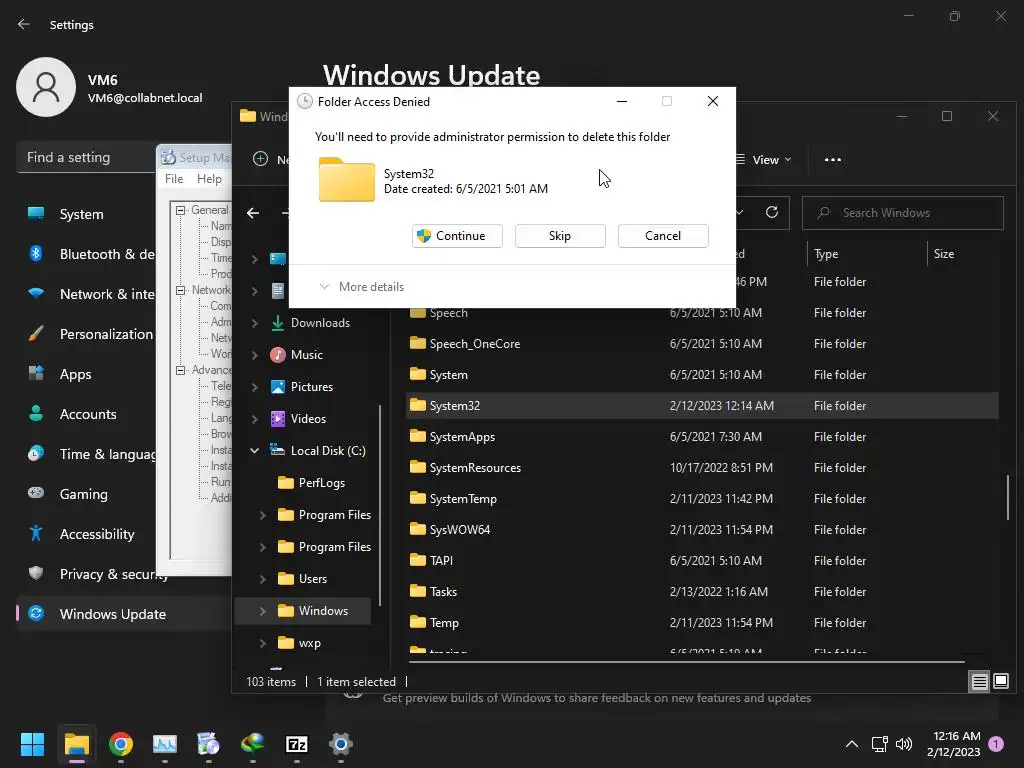
Task: Sort by the Type column header
Action: pos(826,254)
